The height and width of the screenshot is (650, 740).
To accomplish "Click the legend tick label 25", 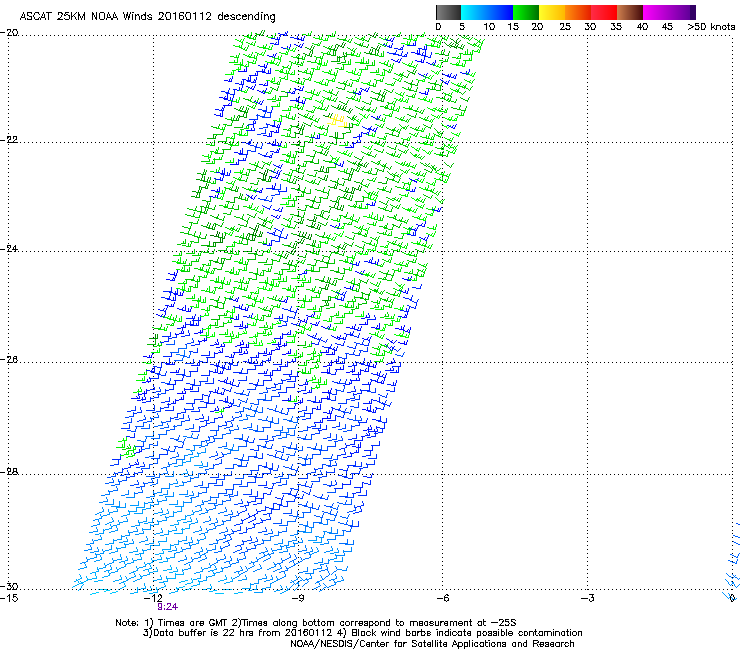I will [x=565, y=27].
